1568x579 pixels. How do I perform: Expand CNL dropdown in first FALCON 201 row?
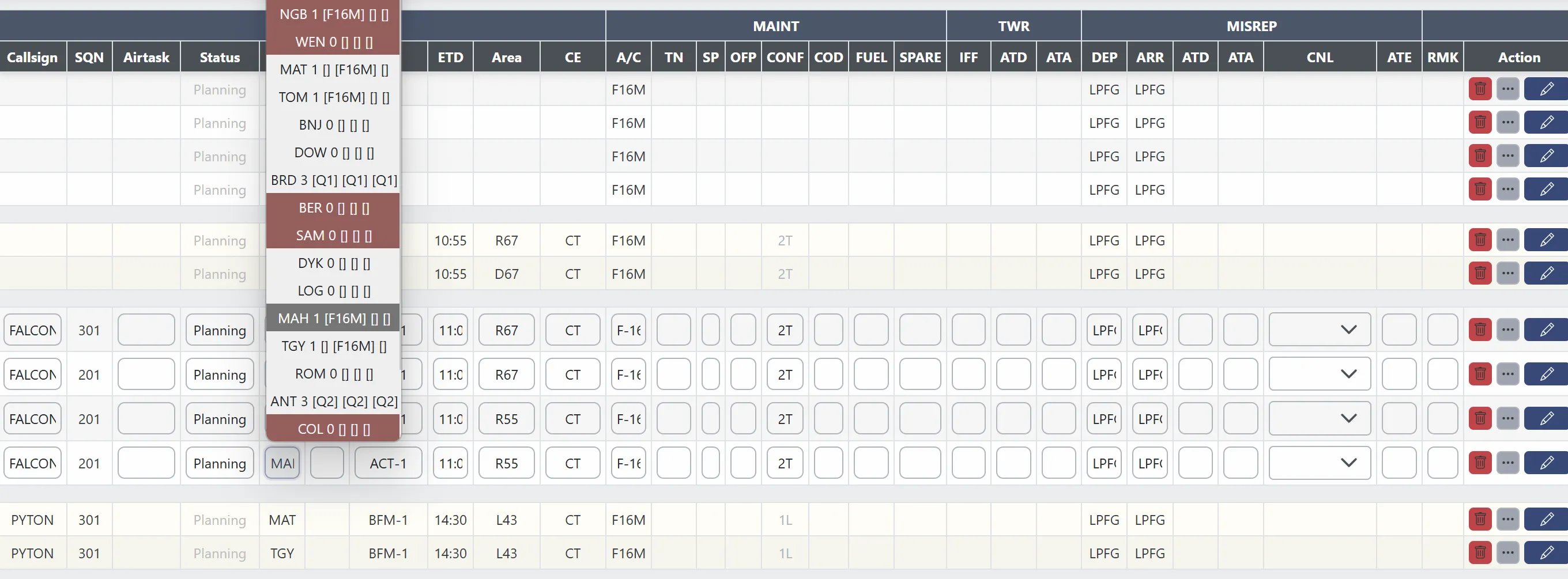[1319, 374]
